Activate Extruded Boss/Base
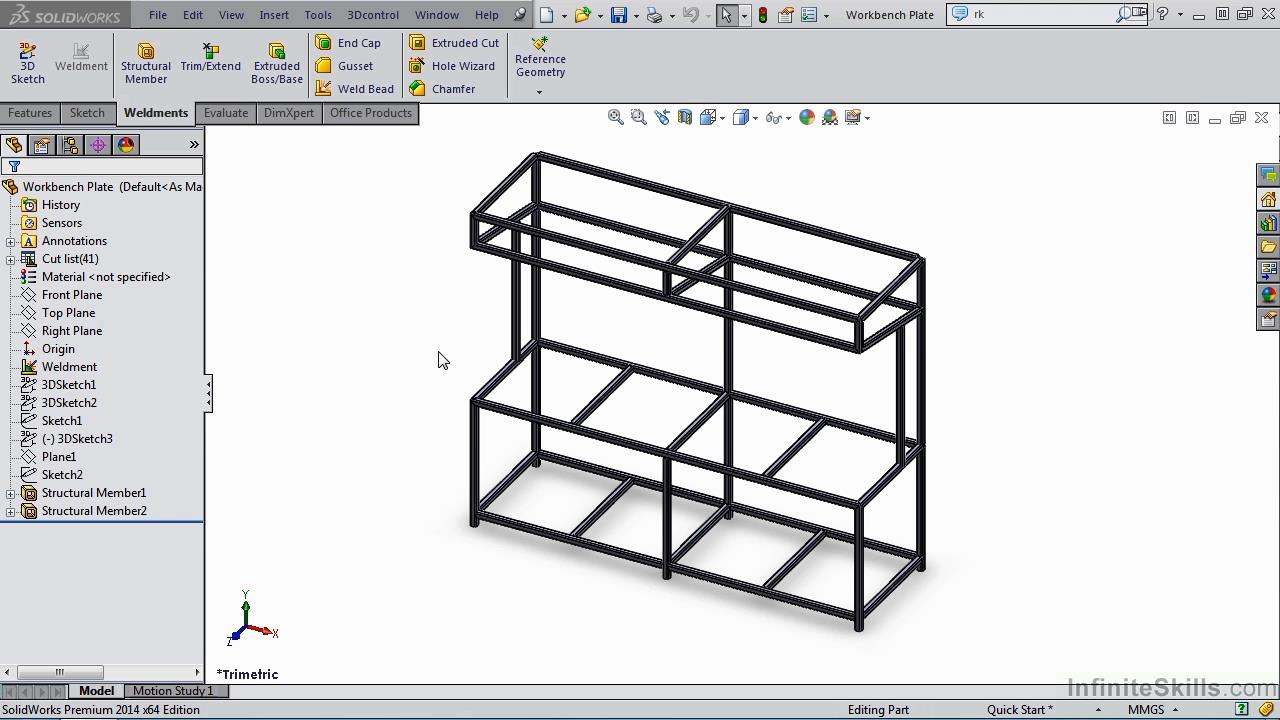 (x=277, y=64)
